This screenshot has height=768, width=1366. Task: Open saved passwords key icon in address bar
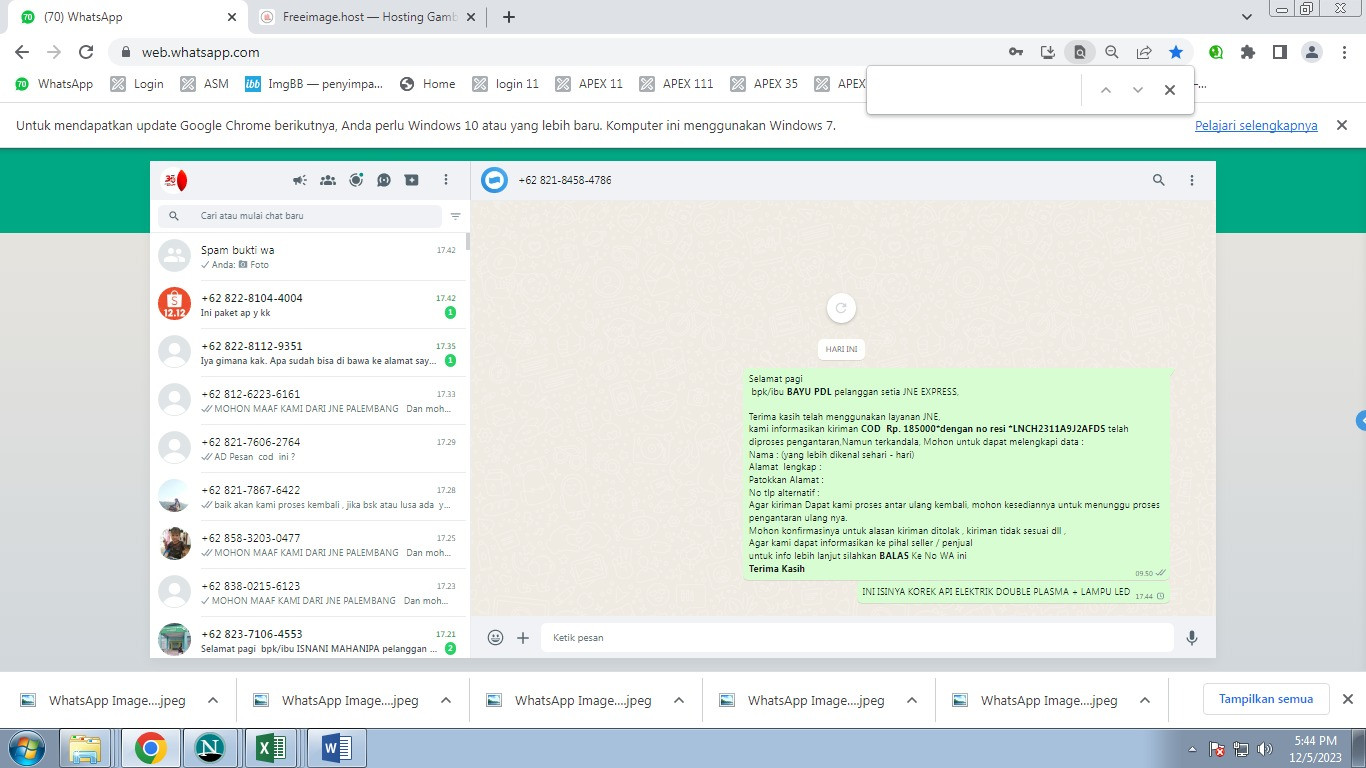[1016, 52]
